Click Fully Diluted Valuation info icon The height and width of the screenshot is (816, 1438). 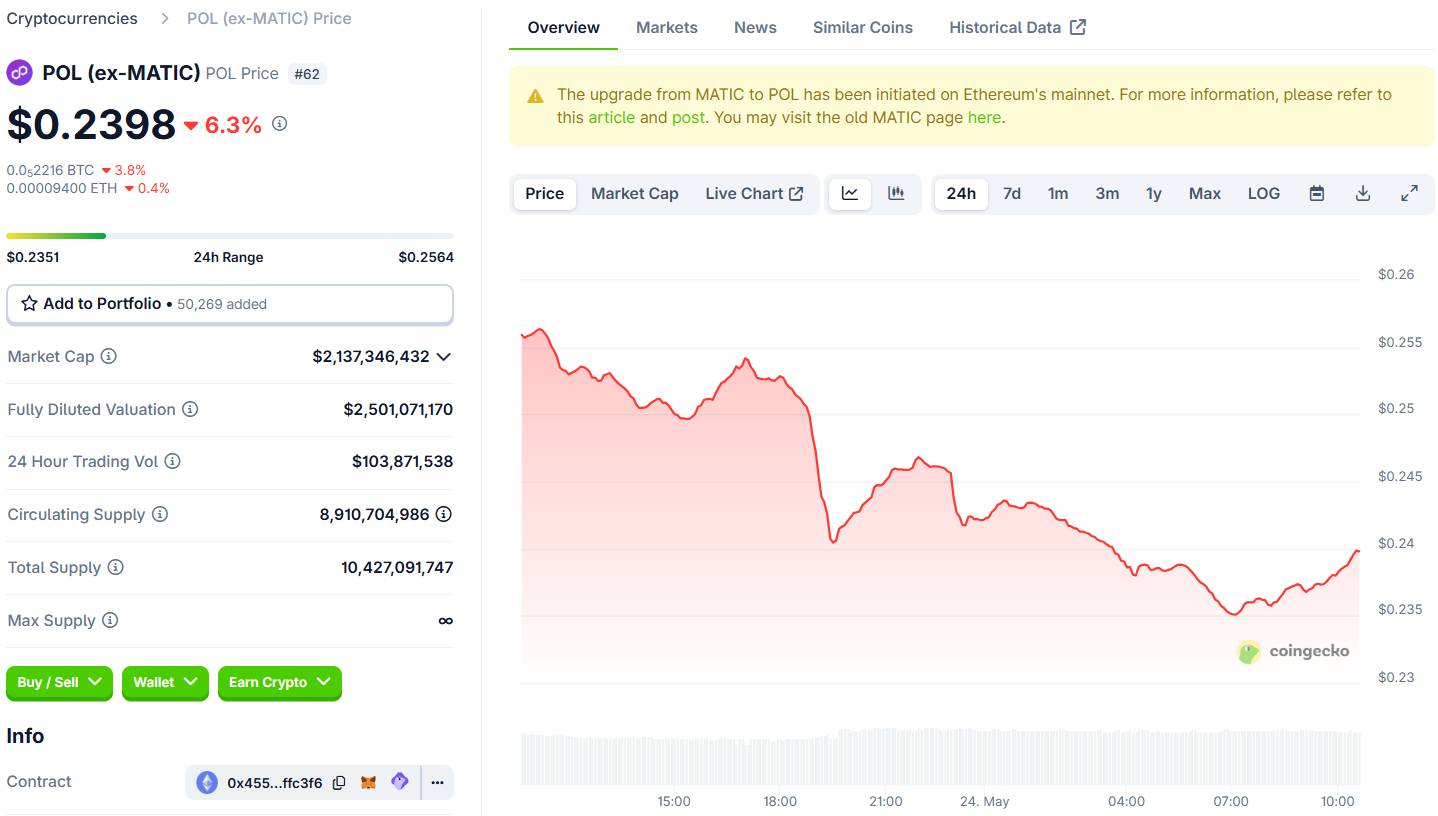coord(190,409)
